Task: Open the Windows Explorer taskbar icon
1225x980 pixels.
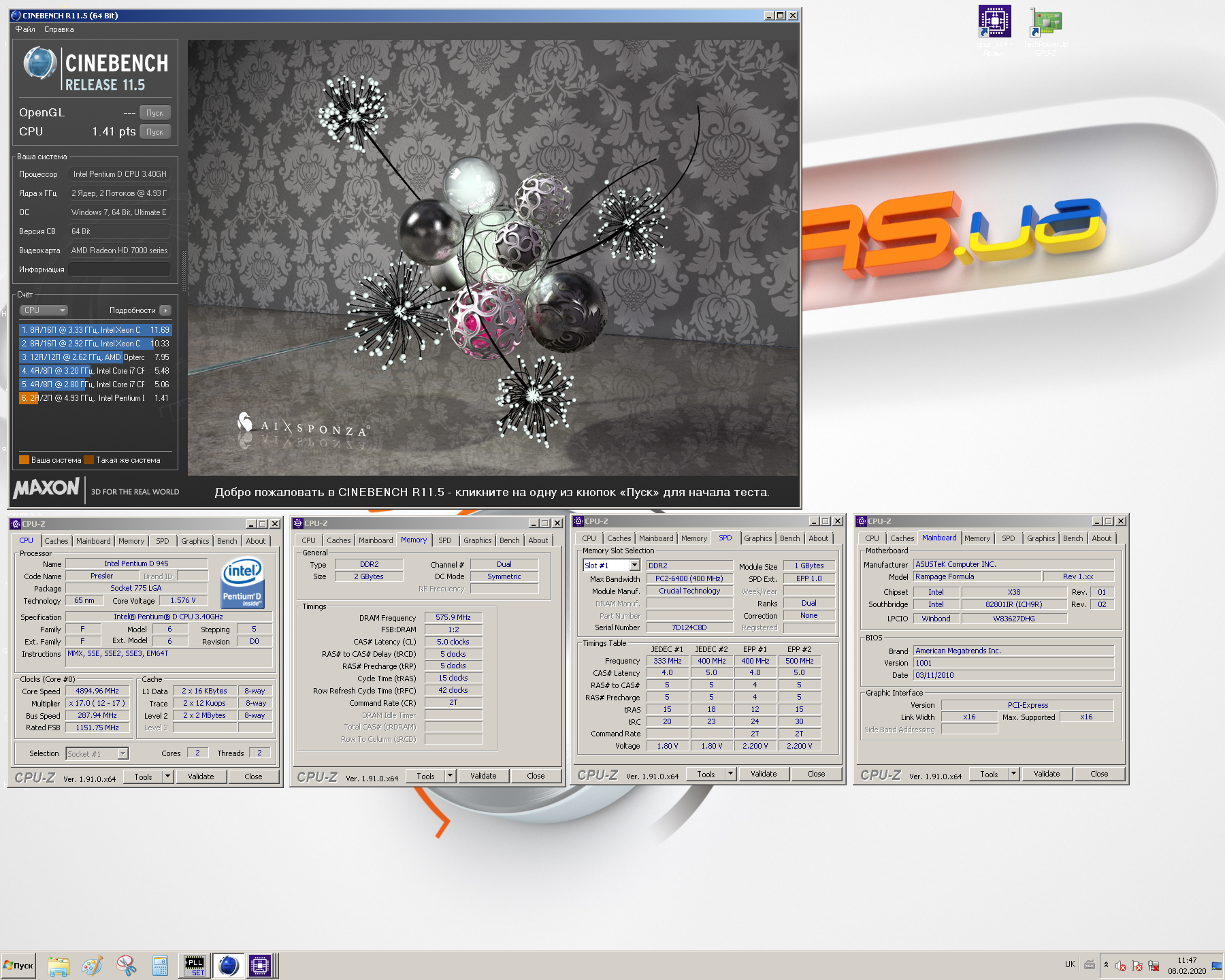Action: (59, 966)
